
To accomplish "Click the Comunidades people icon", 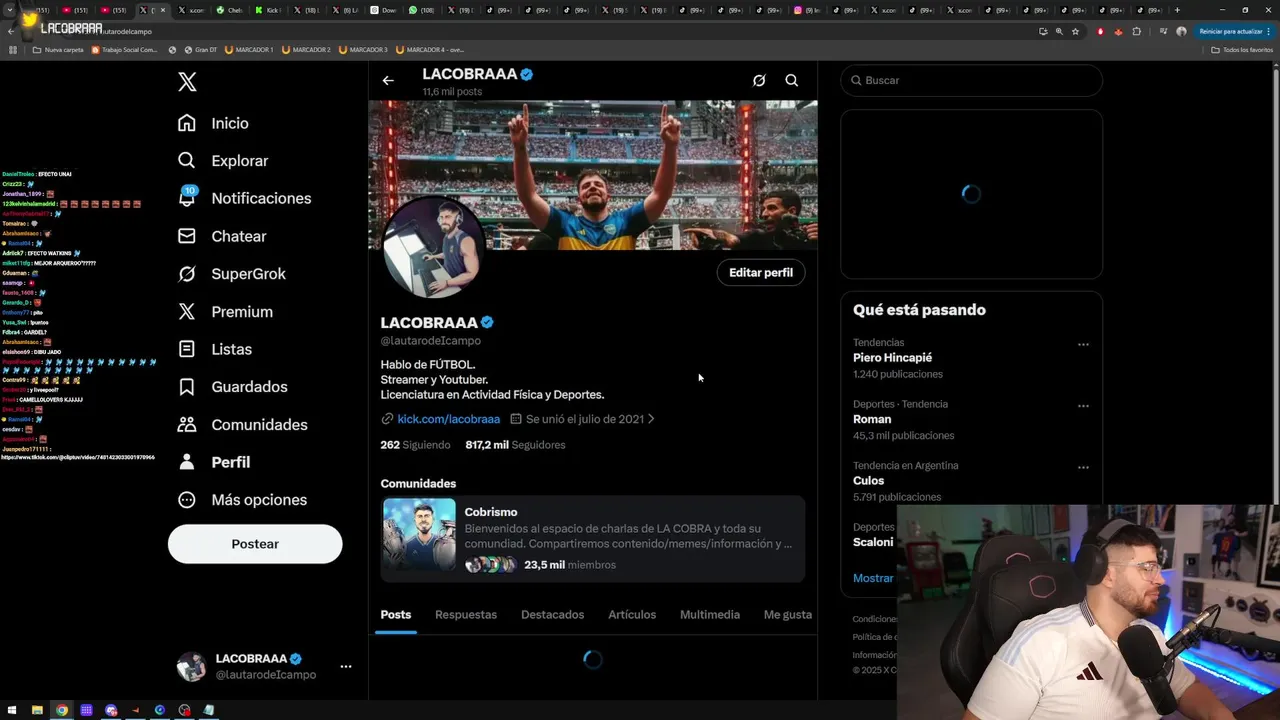I will 187,425.
